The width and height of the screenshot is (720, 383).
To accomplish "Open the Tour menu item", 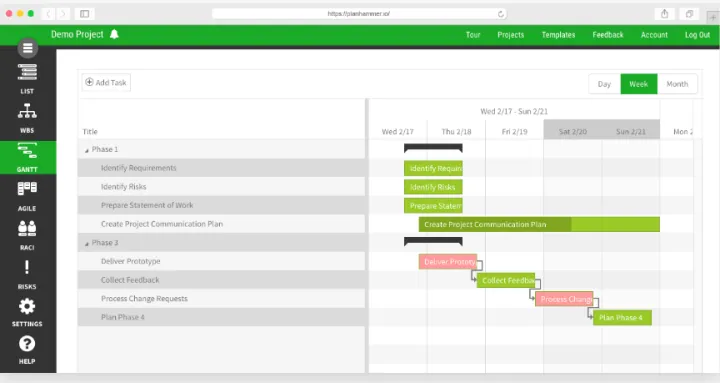I will [x=473, y=34].
